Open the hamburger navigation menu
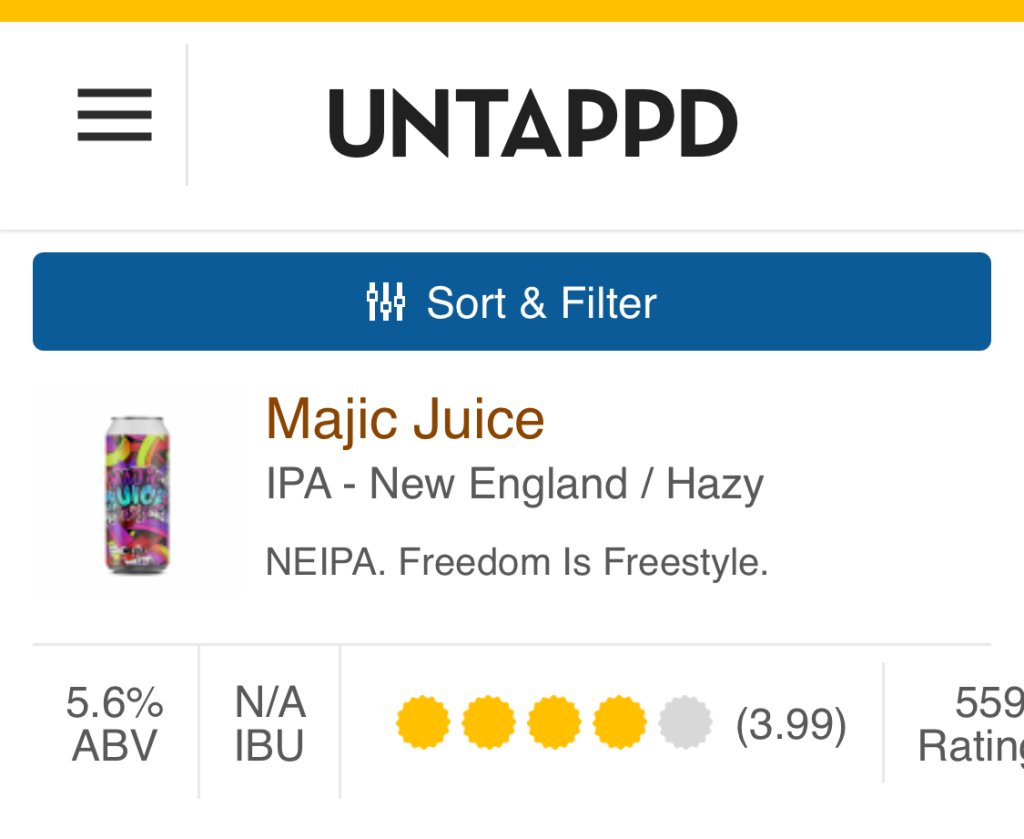Viewport: 1024px width, 839px height. pos(114,115)
